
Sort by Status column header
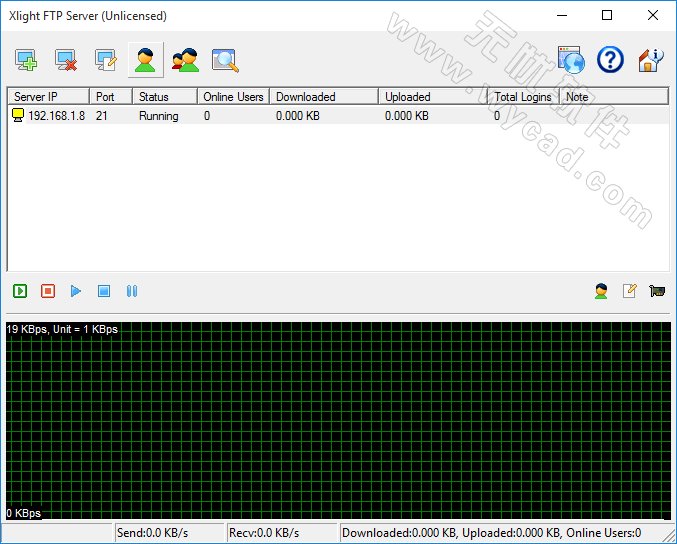[165, 97]
